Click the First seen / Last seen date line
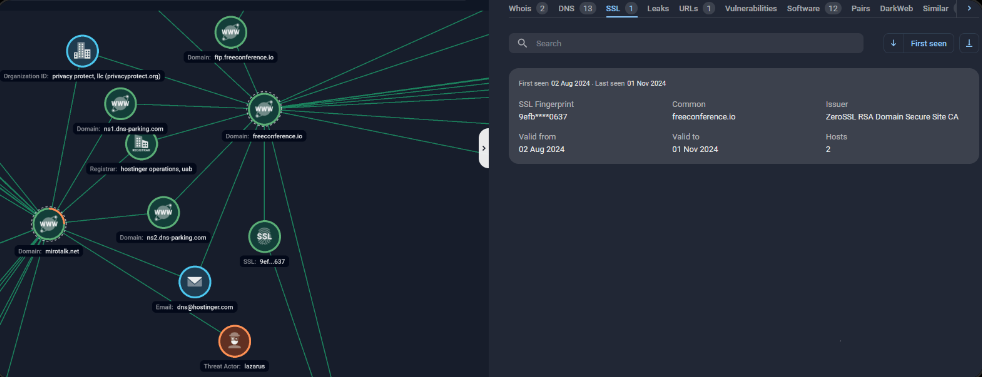The width and height of the screenshot is (982, 377). pos(592,83)
